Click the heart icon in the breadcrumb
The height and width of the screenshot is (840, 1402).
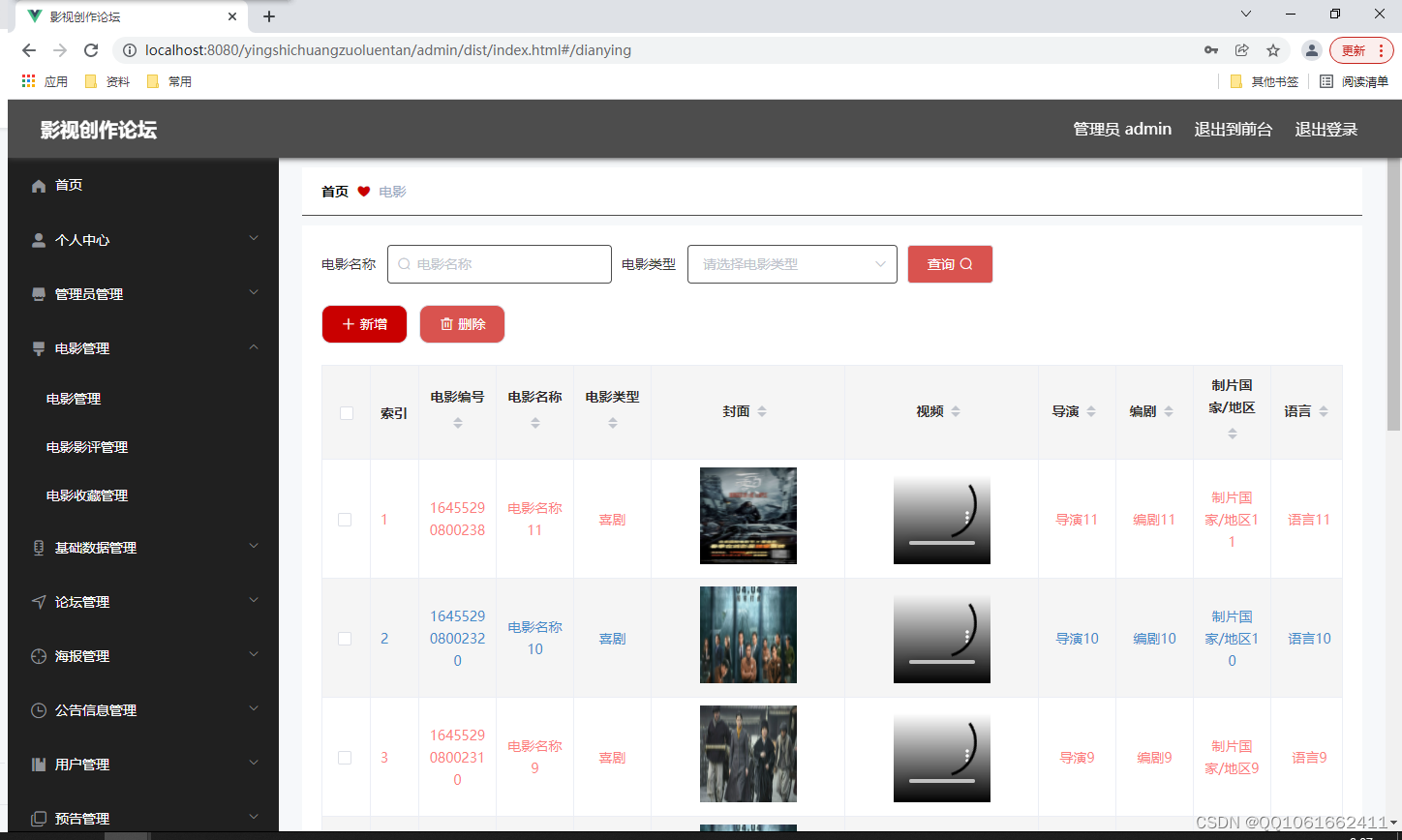pyautogui.click(x=363, y=192)
